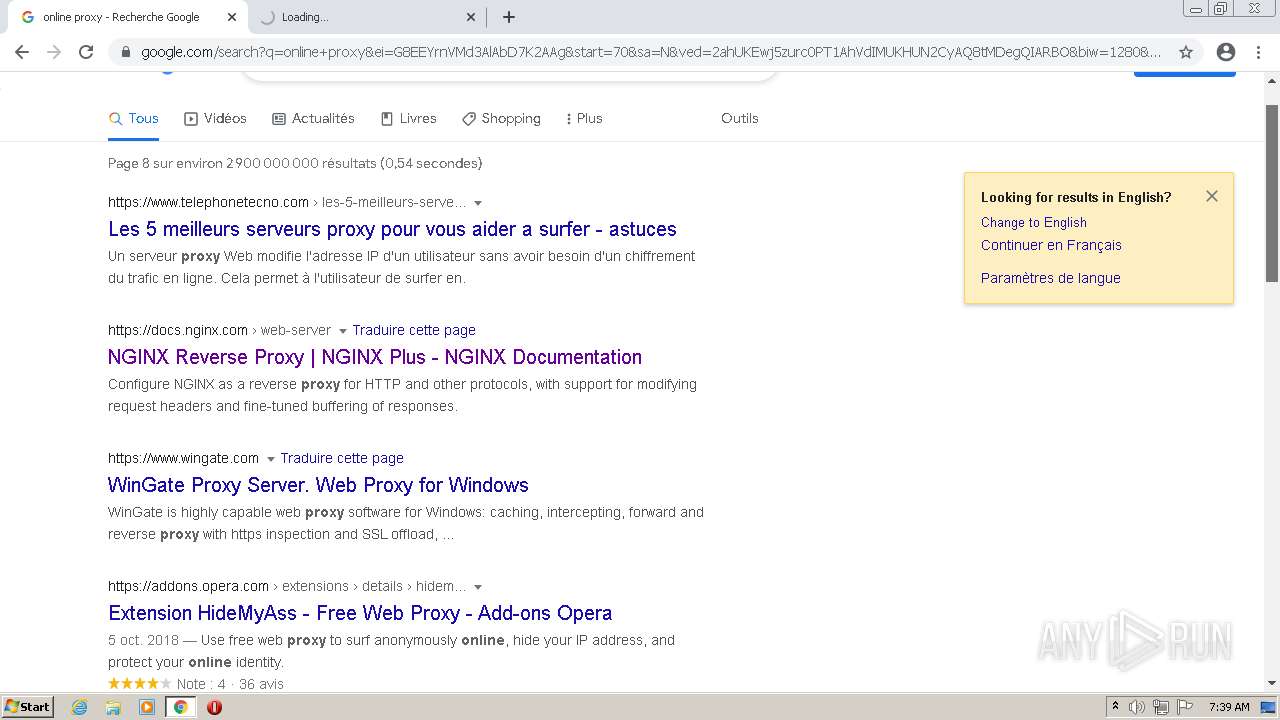Image resolution: width=1280 pixels, height=720 pixels.
Task: Expand the docs.nginx.com result options arrow
Action: tap(342, 331)
